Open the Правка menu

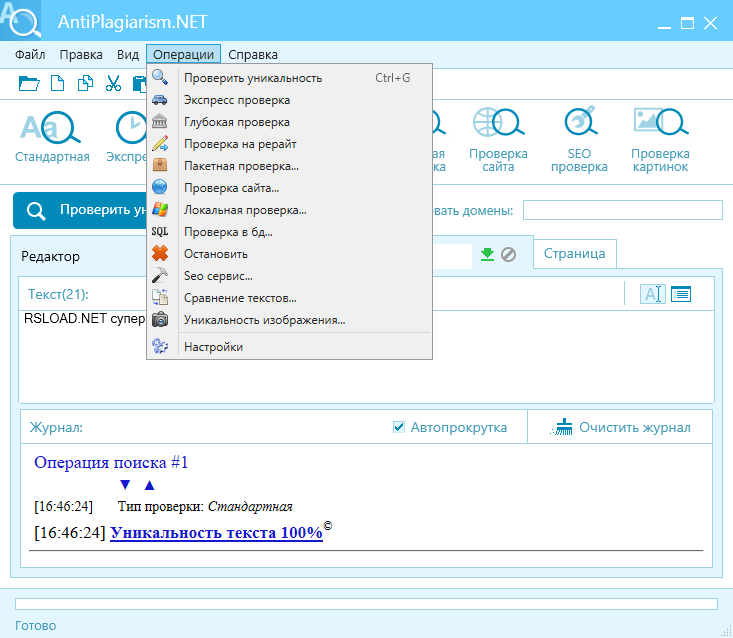(81, 55)
